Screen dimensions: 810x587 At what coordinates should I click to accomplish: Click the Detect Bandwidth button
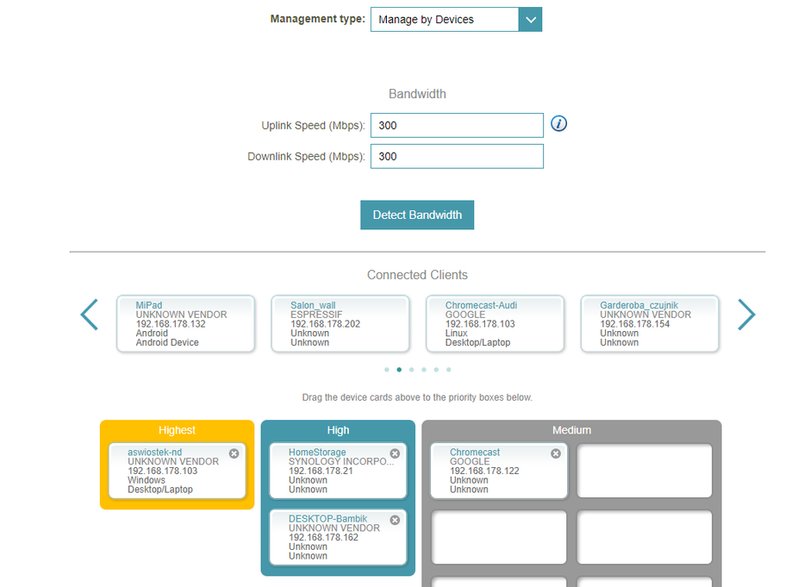(417, 215)
